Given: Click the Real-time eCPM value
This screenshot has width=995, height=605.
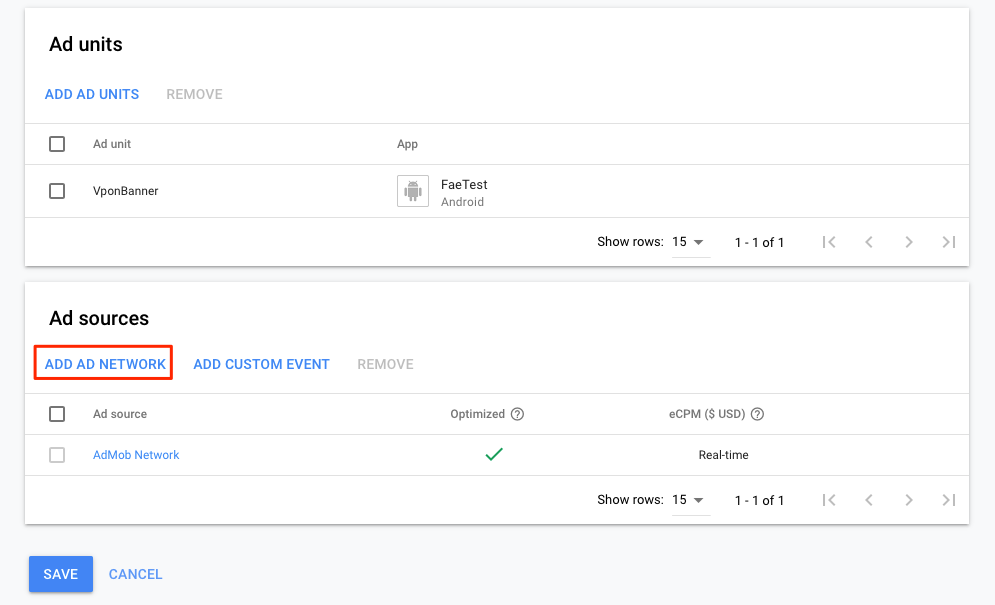Looking at the screenshot, I should pyautogui.click(x=723, y=455).
